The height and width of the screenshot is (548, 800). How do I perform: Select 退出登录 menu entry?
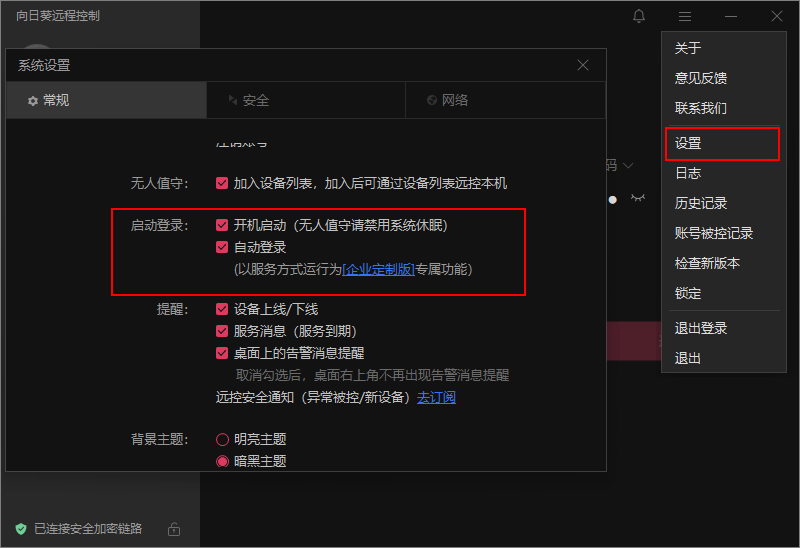click(723, 328)
